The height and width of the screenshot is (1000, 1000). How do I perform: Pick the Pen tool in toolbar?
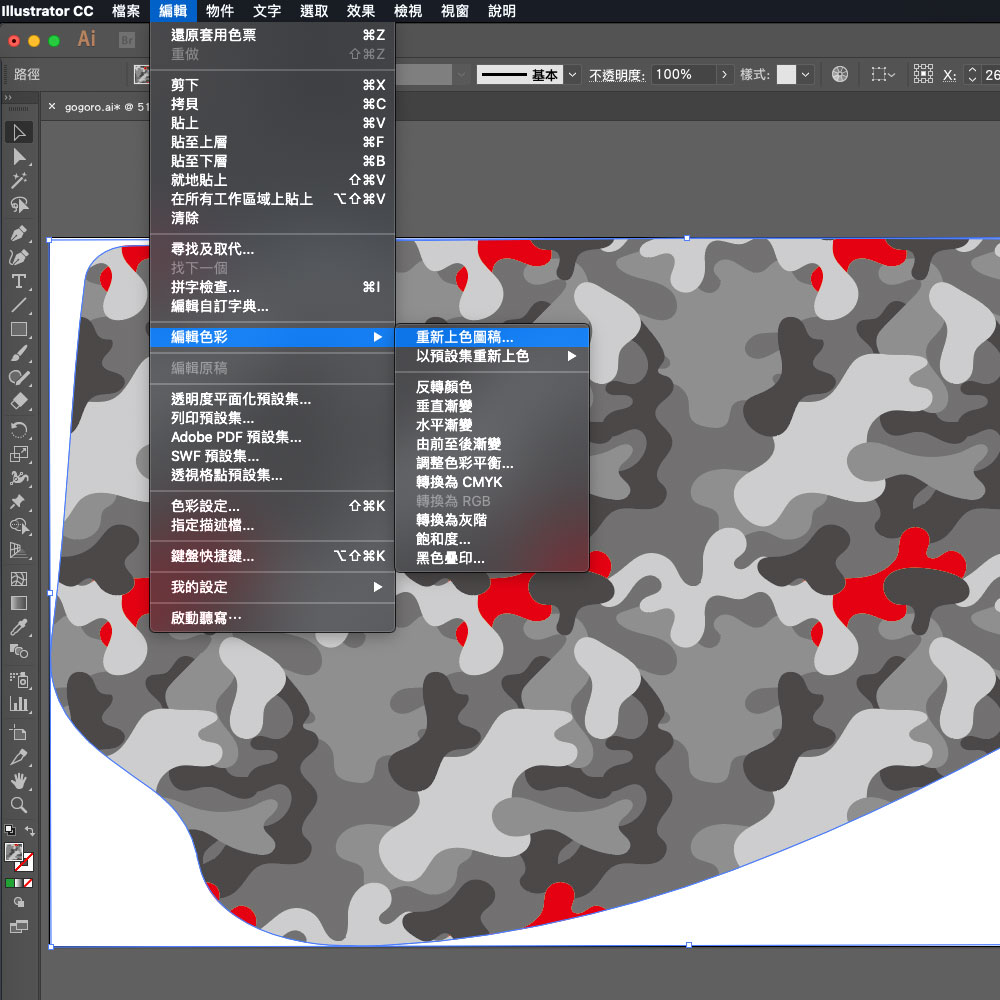coord(19,233)
